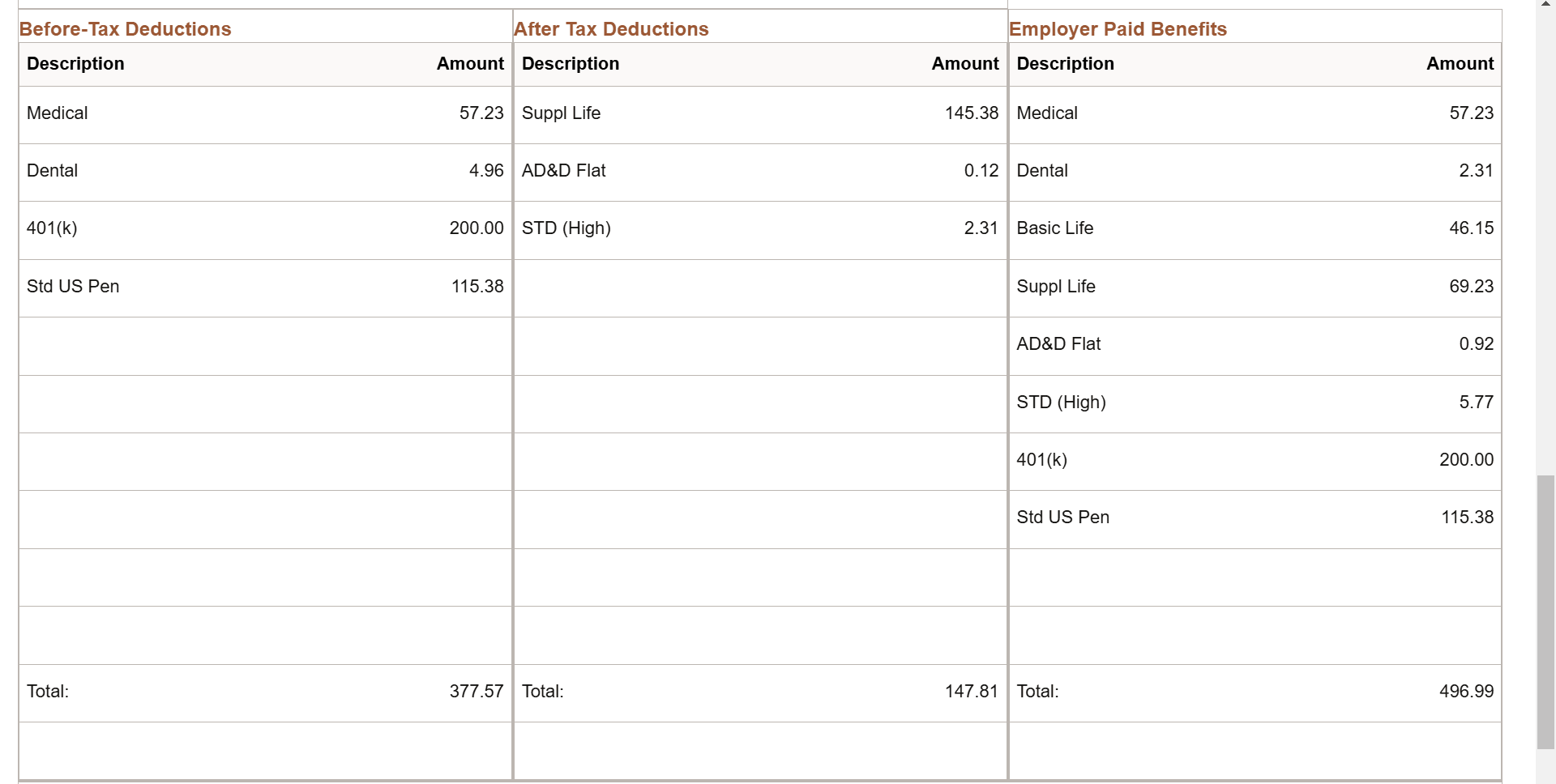Image resolution: width=1556 pixels, height=784 pixels.
Task: Select the Employer Paid Benefits section header
Action: tap(1118, 28)
